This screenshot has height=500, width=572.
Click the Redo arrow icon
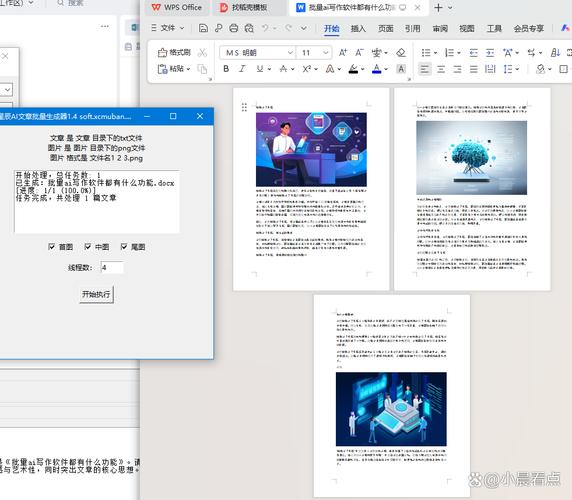coord(289,28)
